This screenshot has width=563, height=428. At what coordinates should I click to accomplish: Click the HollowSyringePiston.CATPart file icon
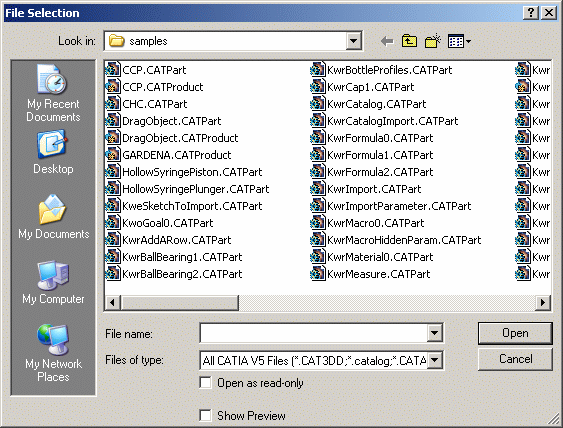(x=113, y=172)
